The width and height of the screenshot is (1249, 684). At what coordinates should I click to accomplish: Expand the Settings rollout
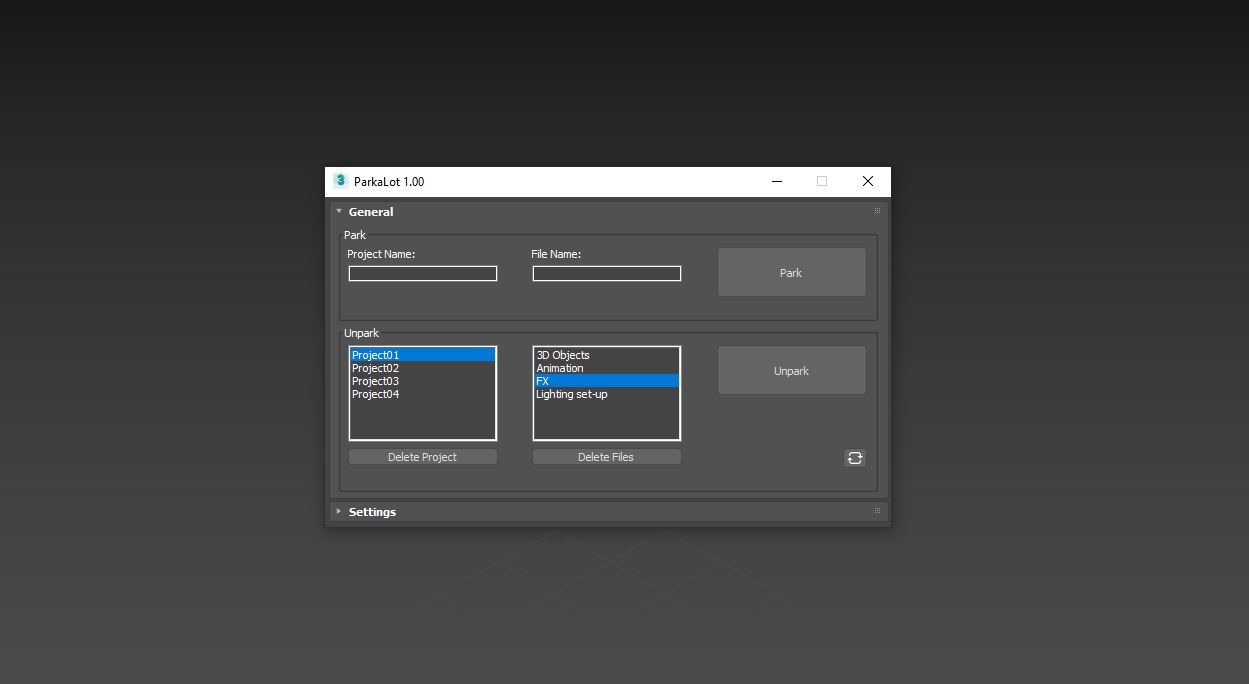pyautogui.click(x=372, y=511)
